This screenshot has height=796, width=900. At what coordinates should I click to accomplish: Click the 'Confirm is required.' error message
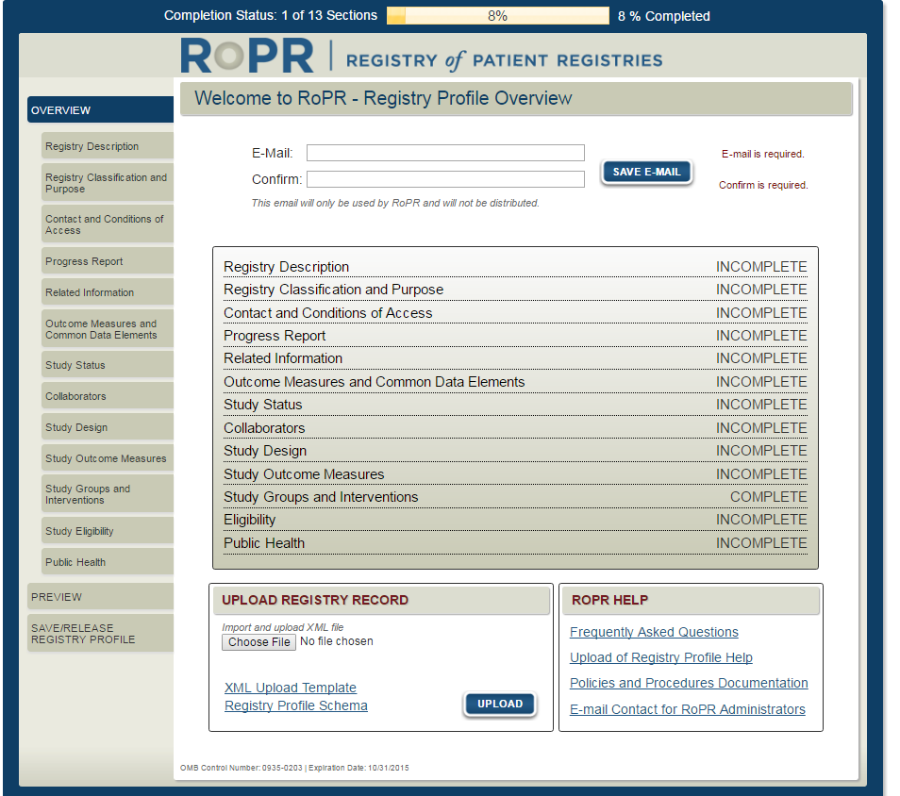[763, 185]
